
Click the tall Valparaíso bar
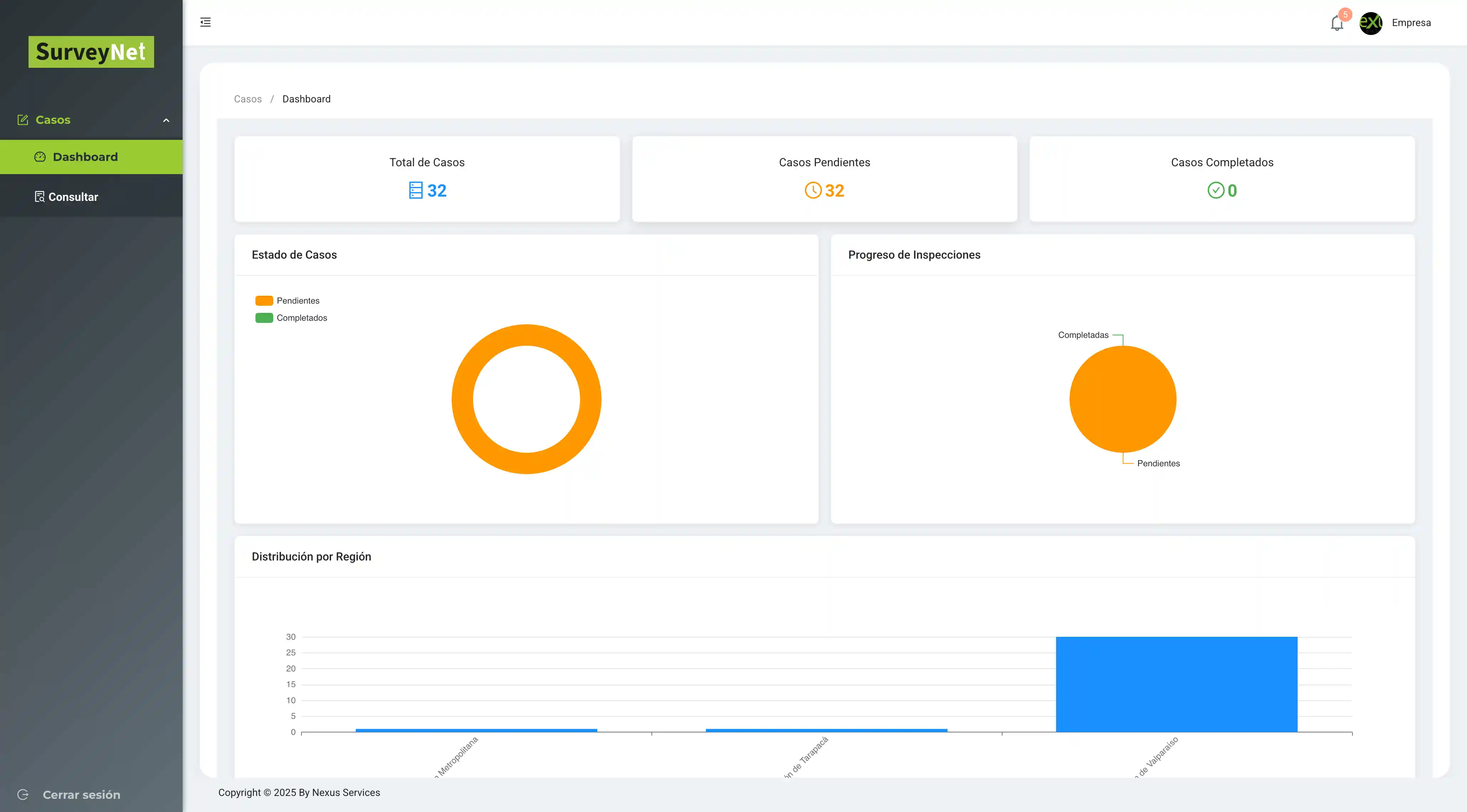point(1177,684)
